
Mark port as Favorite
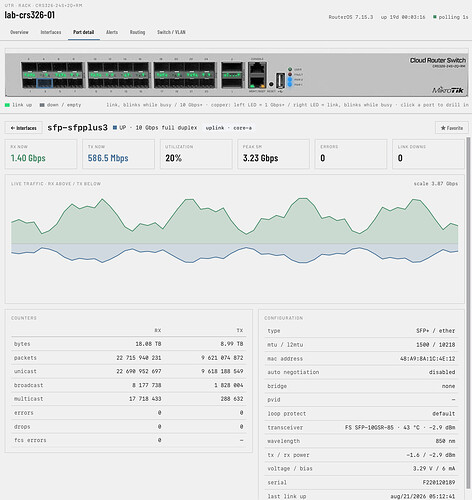[452, 128]
